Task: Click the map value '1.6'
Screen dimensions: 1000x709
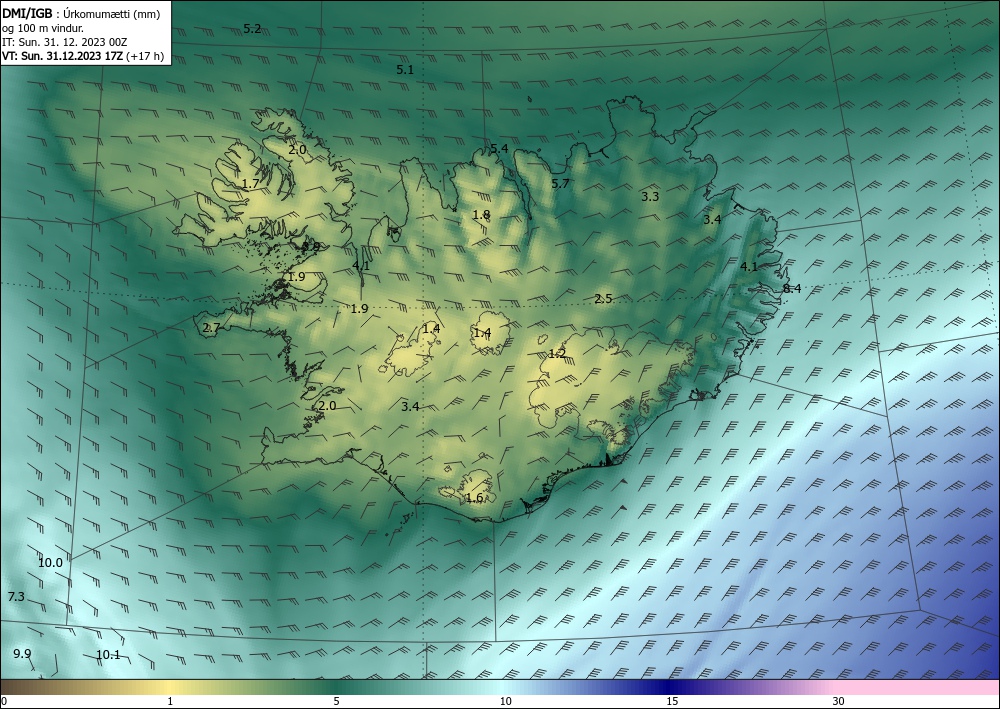Action: (x=474, y=498)
